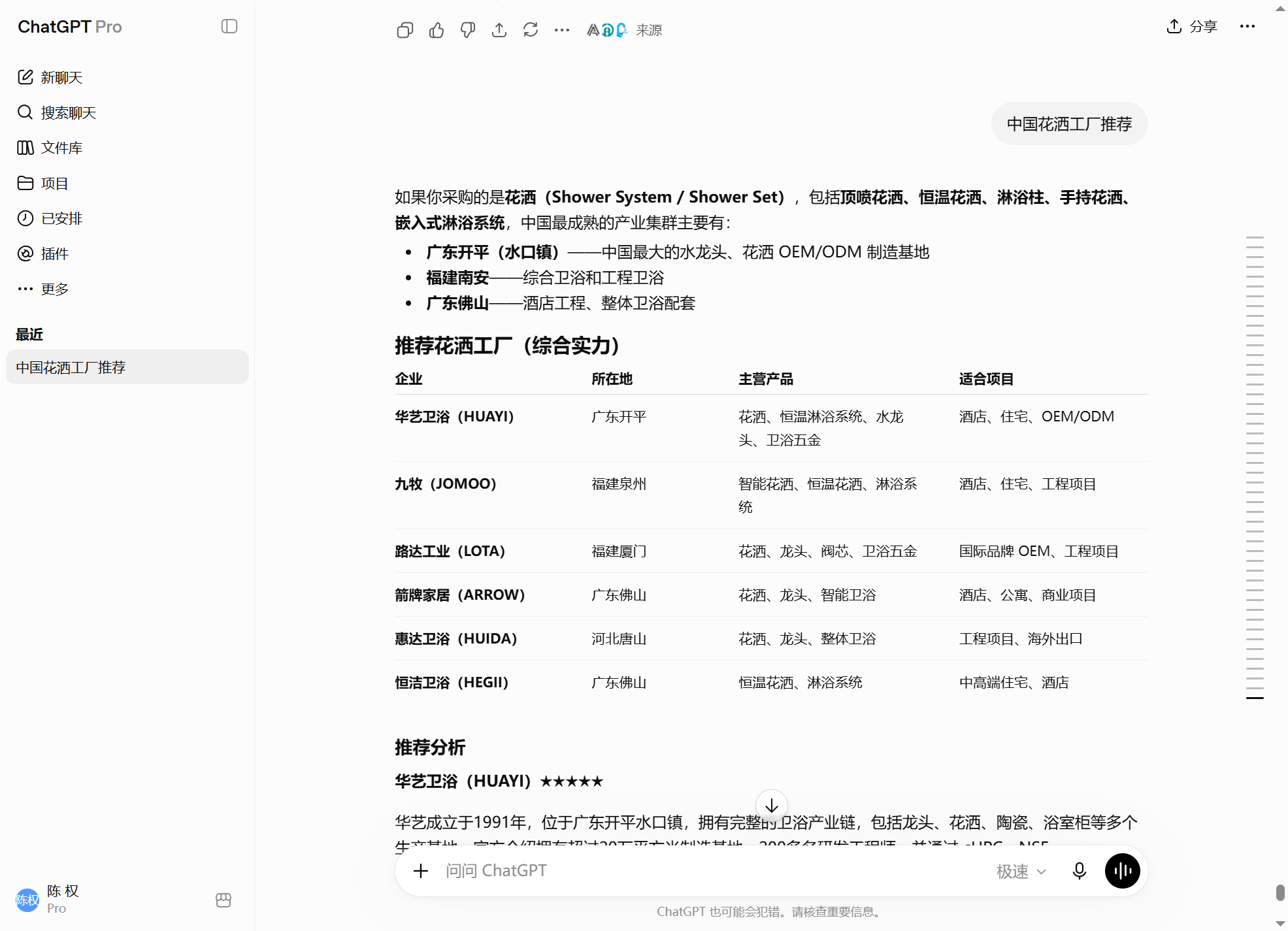Image resolution: width=1288 pixels, height=931 pixels.
Task: Click the 新聊天 pencil icon
Action: [x=25, y=77]
